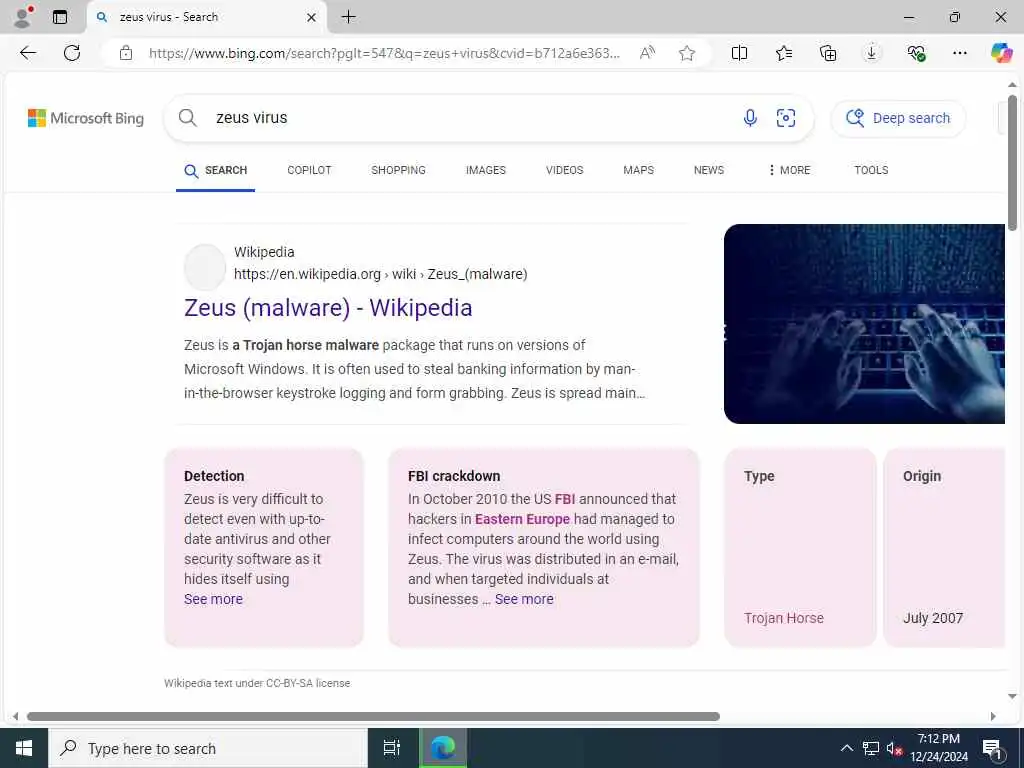Close the zeus virus search tab
1024x768 pixels.
(312, 17)
